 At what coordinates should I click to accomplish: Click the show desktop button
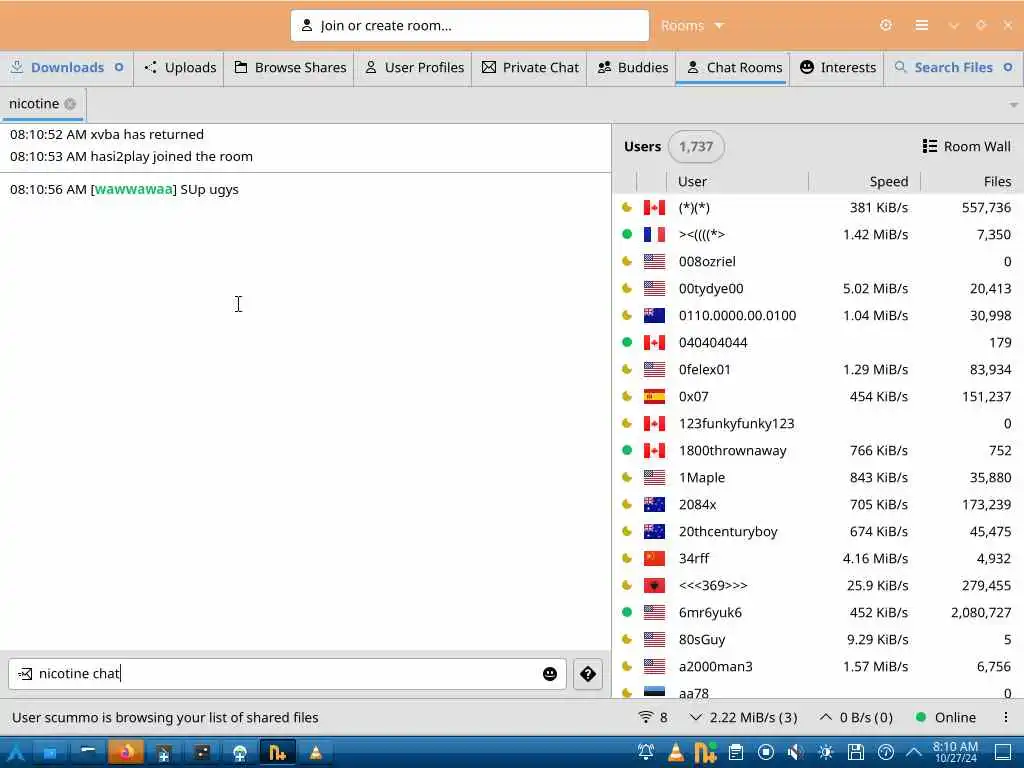(1003, 753)
